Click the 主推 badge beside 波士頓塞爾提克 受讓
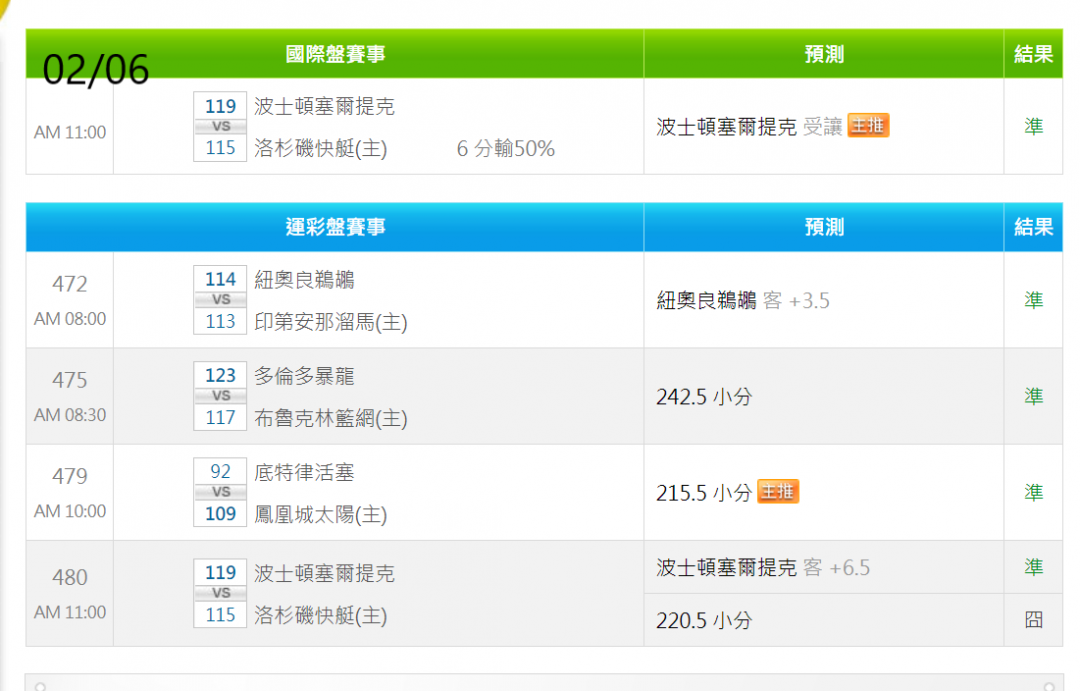 (868, 125)
